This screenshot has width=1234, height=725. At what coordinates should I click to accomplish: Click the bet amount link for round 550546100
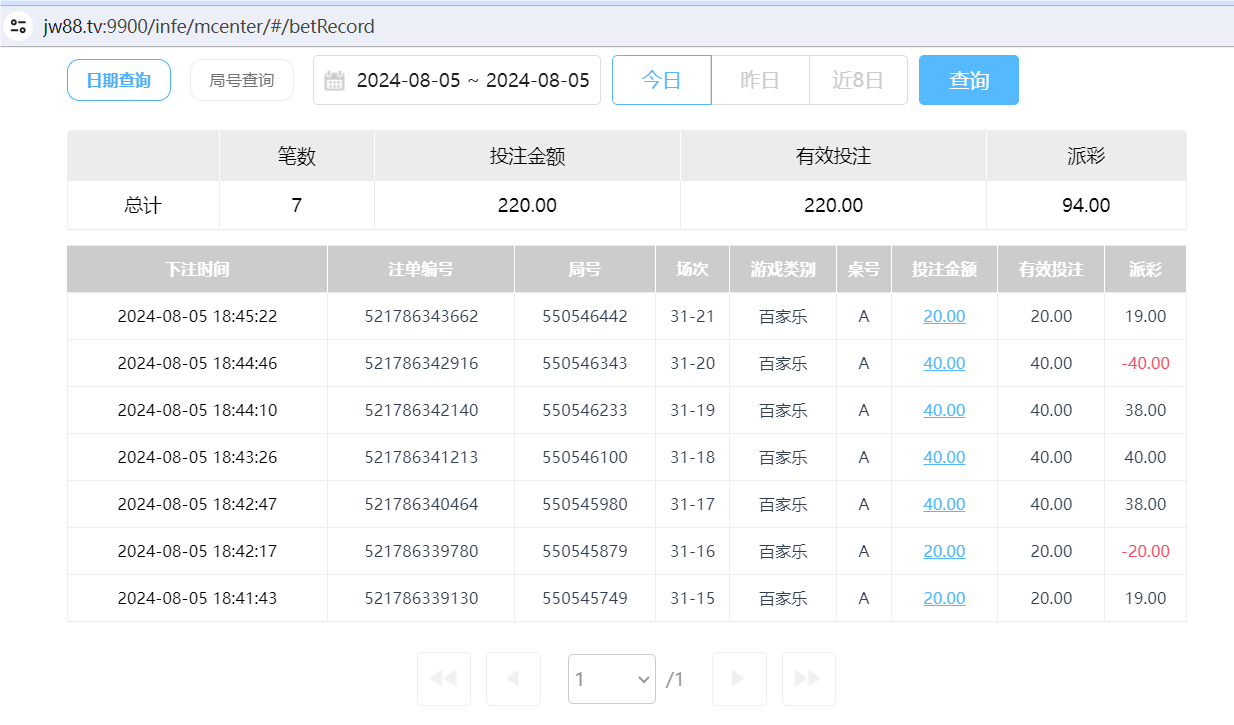point(943,457)
